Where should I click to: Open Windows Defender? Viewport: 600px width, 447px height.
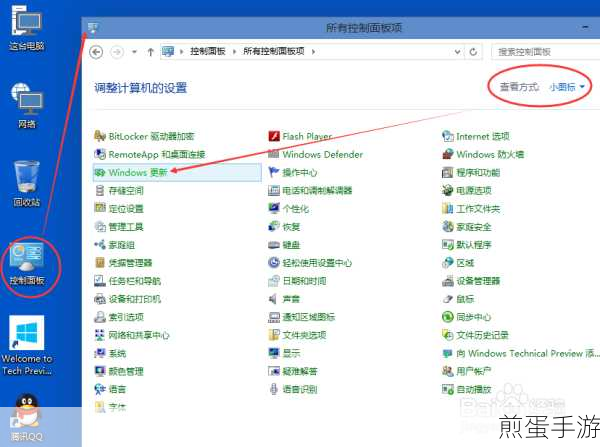(315, 154)
